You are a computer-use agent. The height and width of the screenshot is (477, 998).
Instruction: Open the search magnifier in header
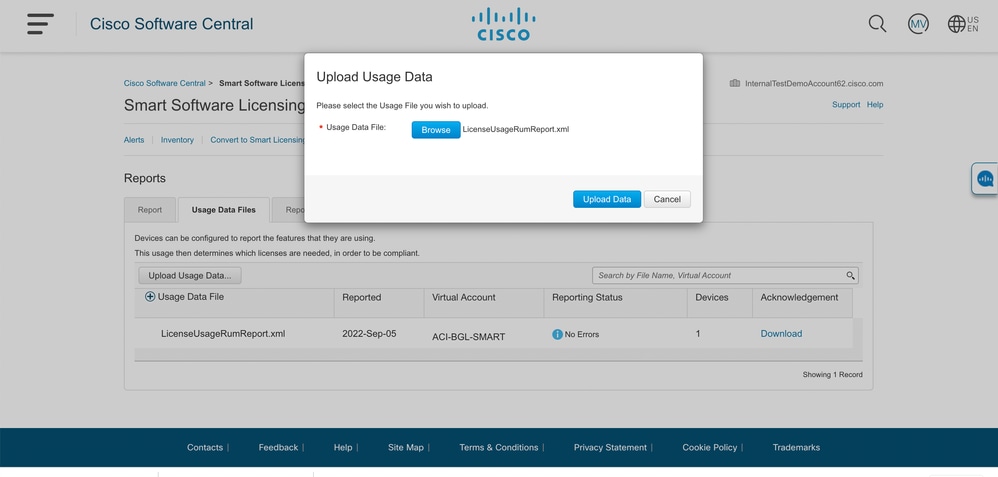click(877, 24)
